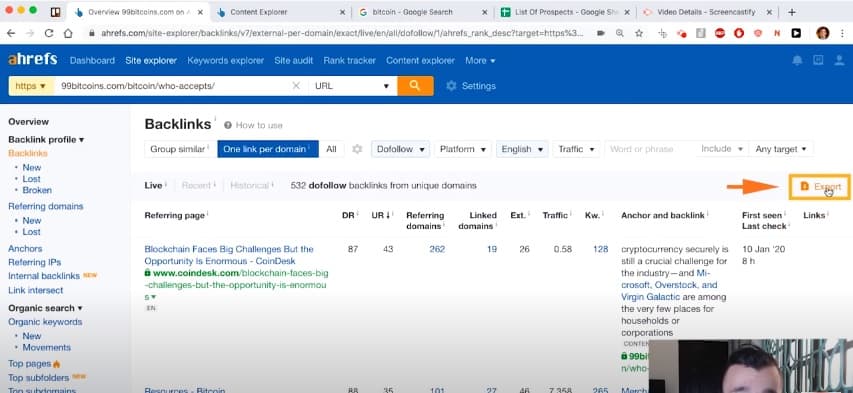Sort by UR column header
Image resolution: width=853 pixels, height=393 pixels.
point(380,215)
